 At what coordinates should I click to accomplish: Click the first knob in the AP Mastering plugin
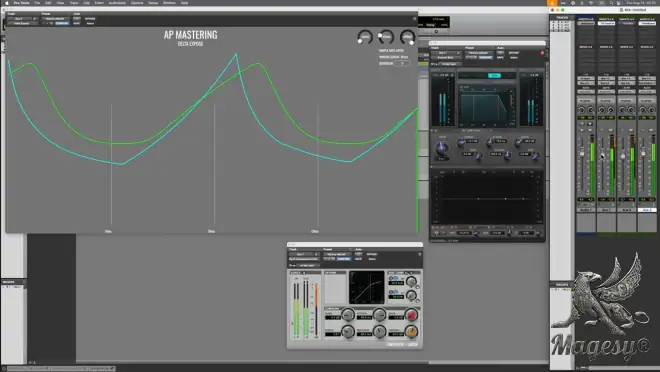(365, 37)
